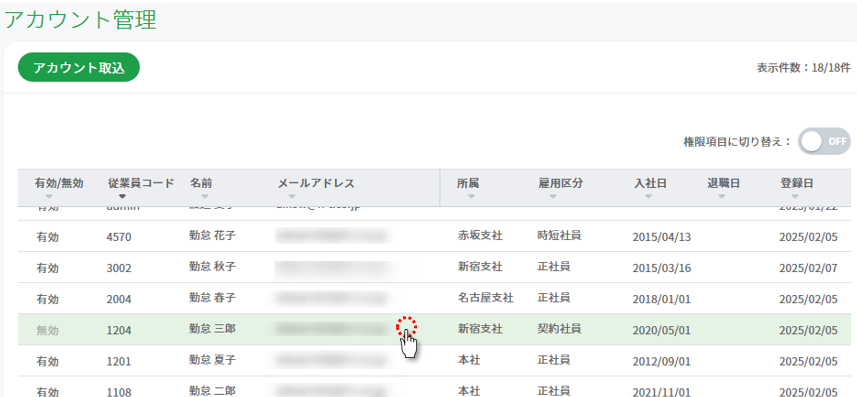Sort by the 所属 column arrow
Image resolution: width=857 pixels, height=397 pixels.
tap(471, 196)
